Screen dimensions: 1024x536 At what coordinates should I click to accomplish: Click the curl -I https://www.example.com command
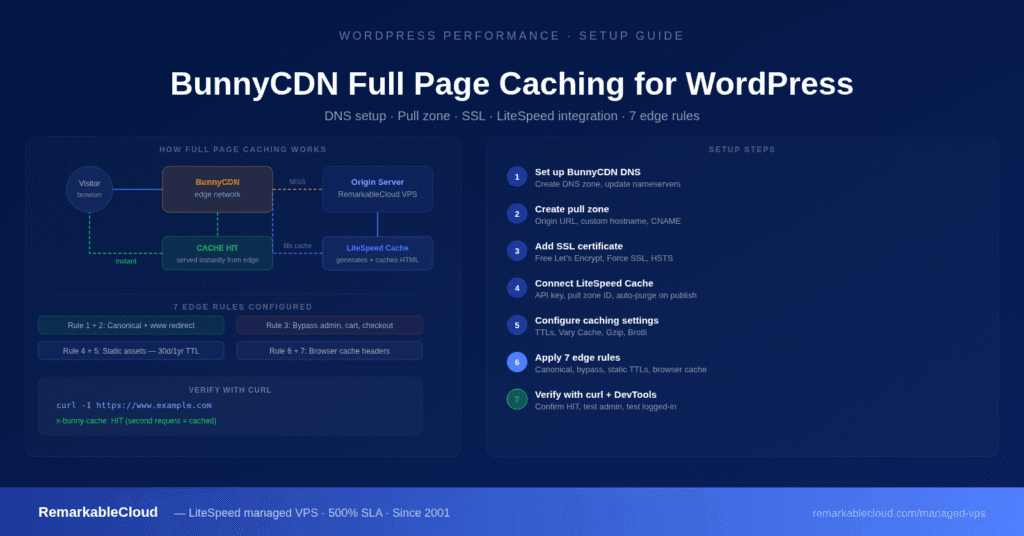point(134,405)
